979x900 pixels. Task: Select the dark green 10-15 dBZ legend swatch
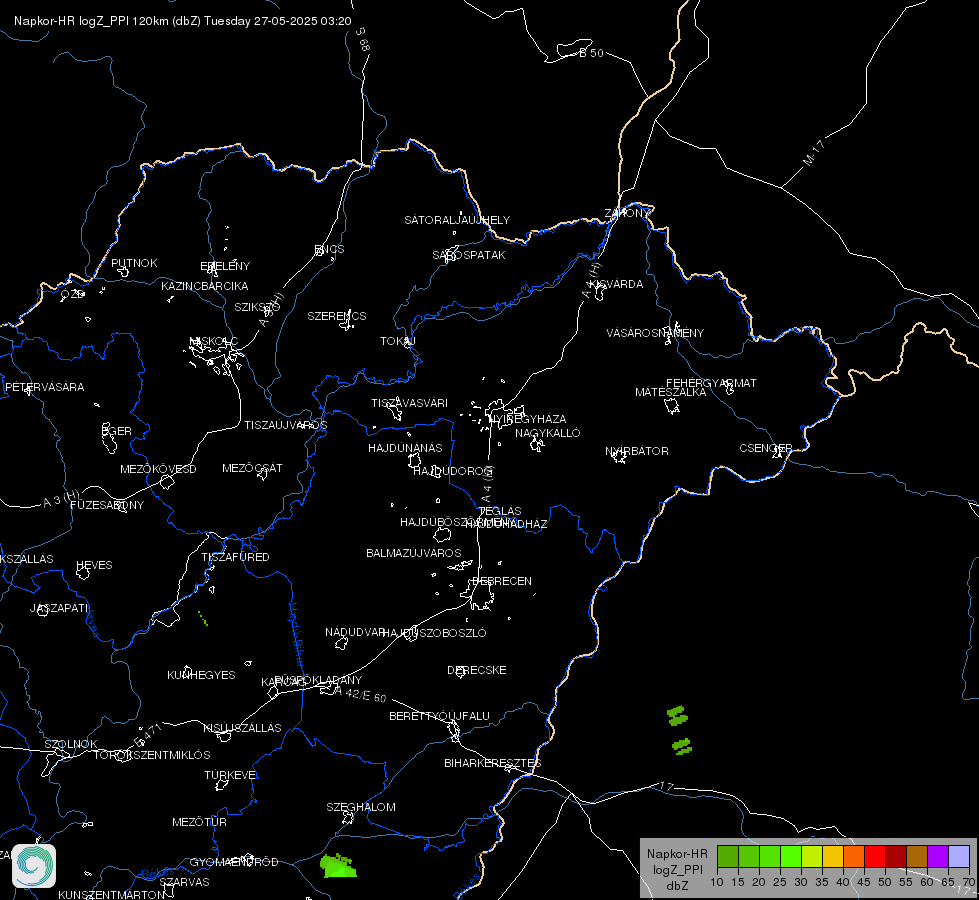pyautogui.click(x=727, y=857)
